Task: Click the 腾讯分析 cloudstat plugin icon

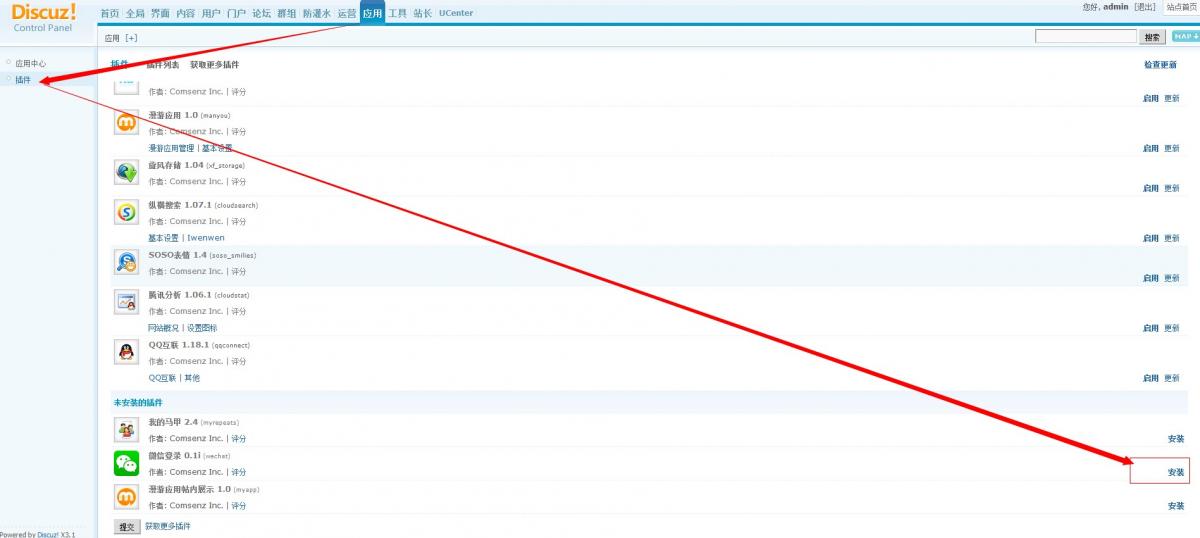Action: 126,302
